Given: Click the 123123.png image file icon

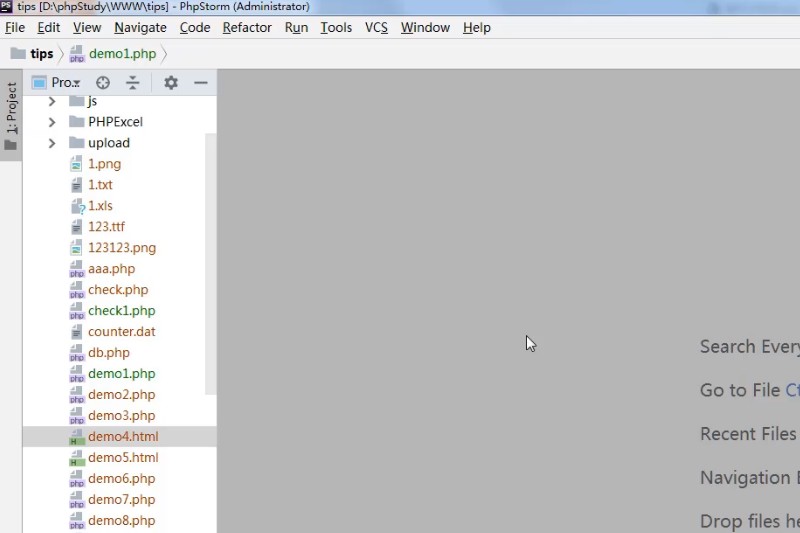Looking at the screenshot, I should click(x=76, y=247).
